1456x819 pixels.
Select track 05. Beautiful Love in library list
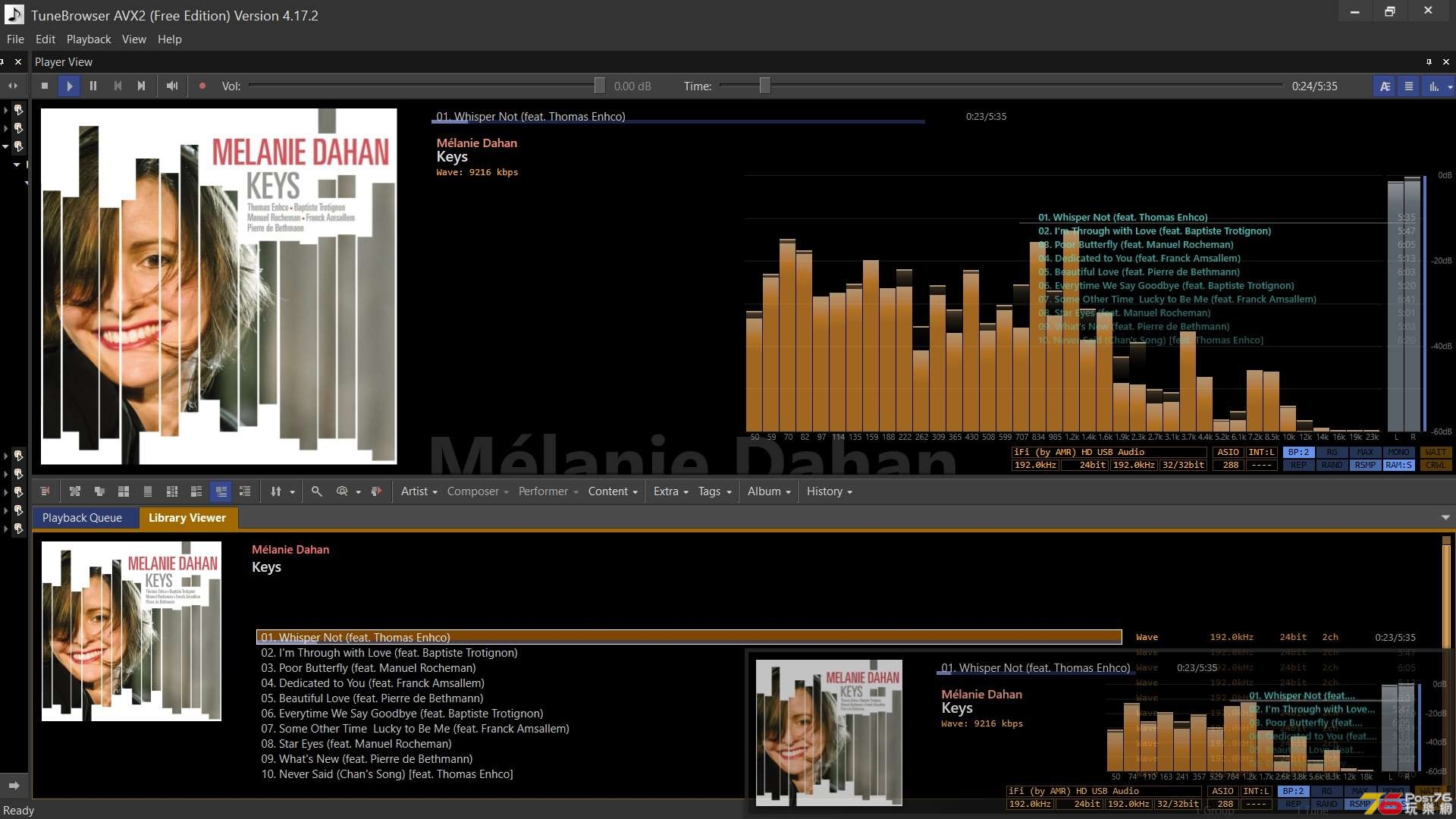pyautogui.click(x=372, y=698)
